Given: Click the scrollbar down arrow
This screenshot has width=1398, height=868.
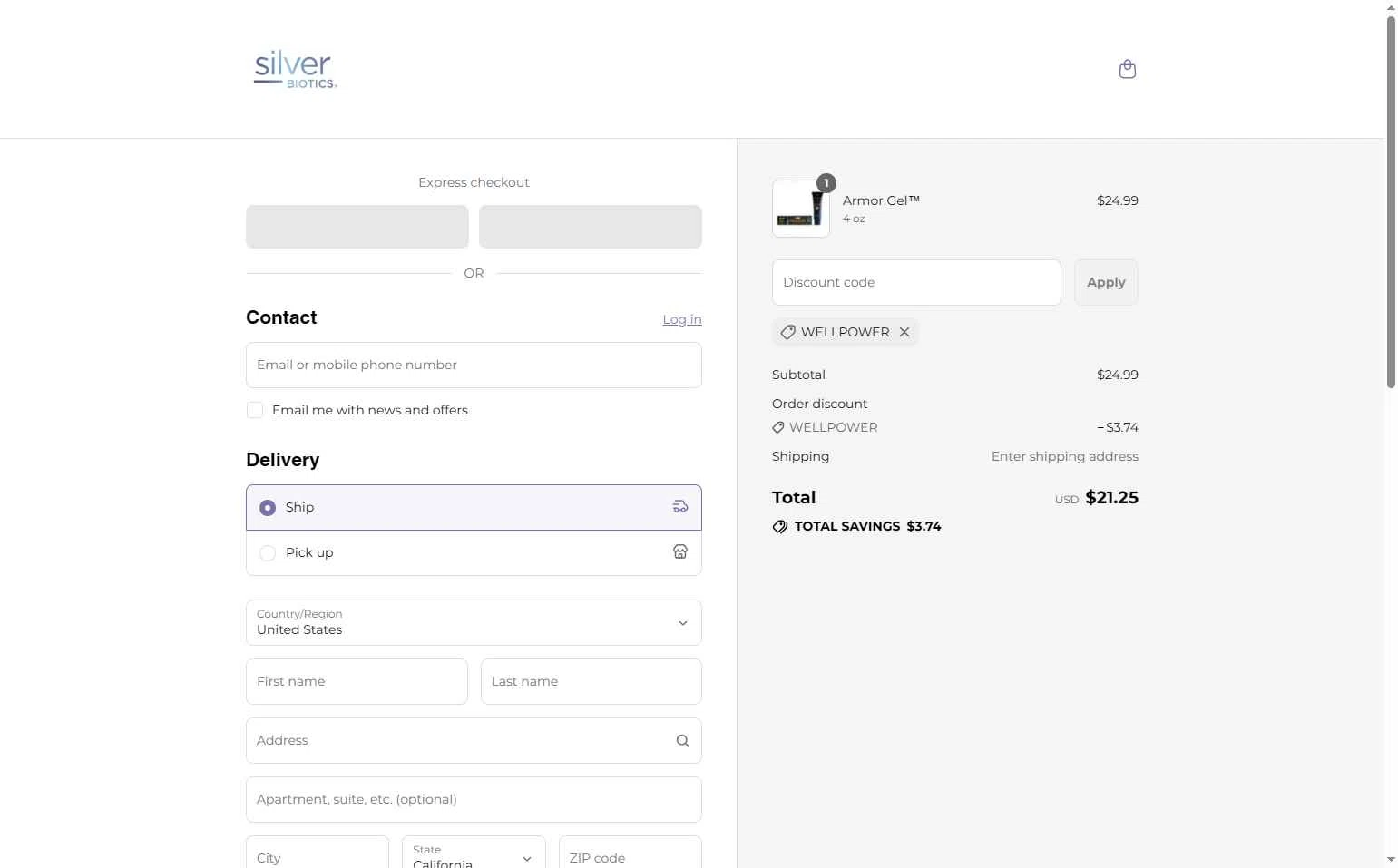Looking at the screenshot, I should point(1391,859).
